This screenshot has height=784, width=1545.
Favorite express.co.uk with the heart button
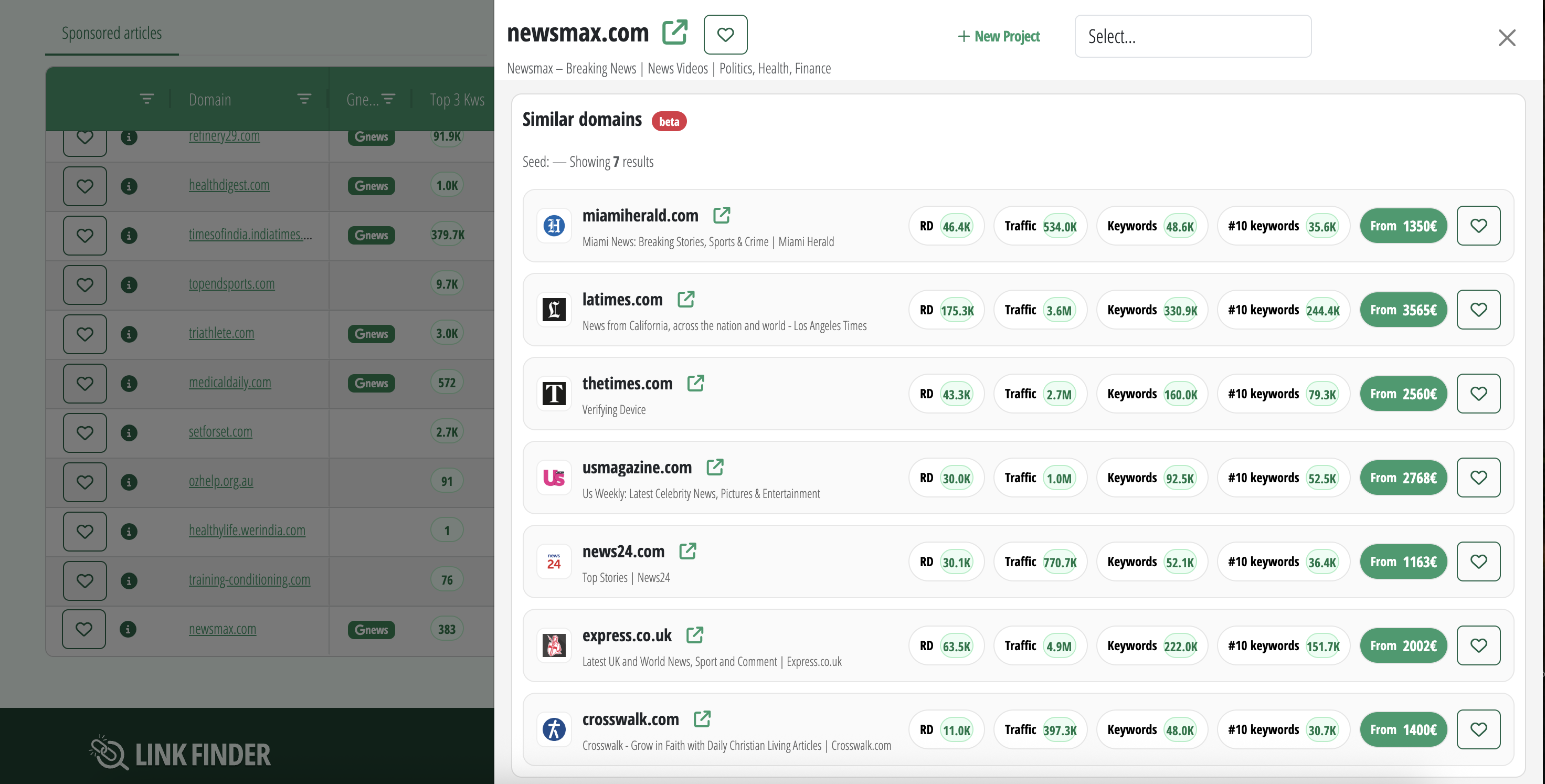click(1478, 645)
